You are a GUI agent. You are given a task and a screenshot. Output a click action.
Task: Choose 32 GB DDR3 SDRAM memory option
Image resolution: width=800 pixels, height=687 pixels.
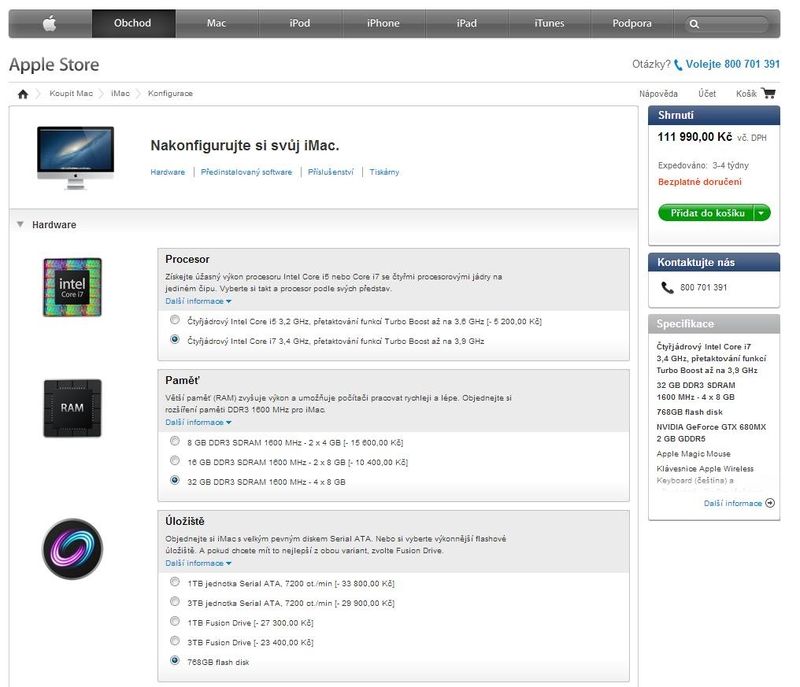coord(175,480)
